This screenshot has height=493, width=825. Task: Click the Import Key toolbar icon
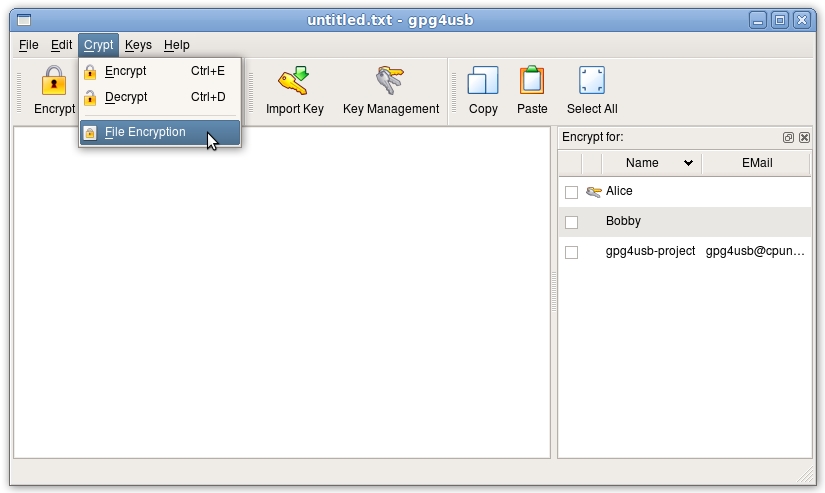coord(294,81)
